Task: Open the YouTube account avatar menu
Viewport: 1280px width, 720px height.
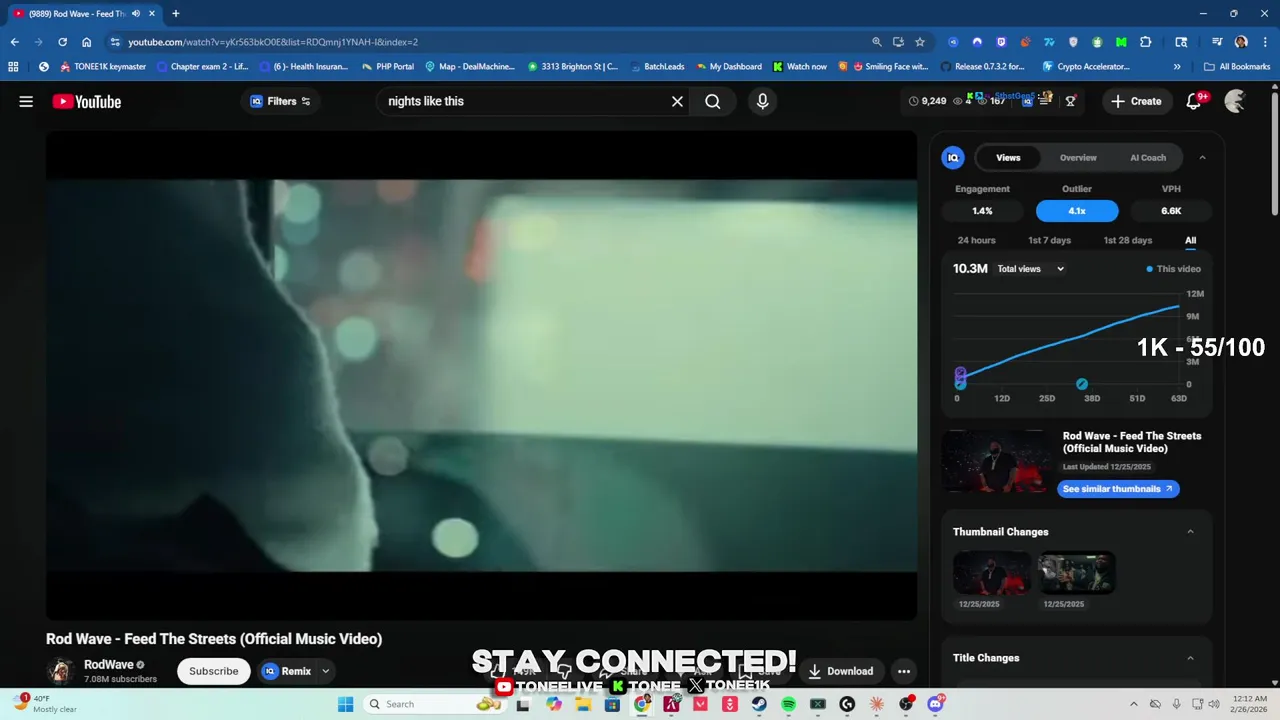Action: pyautogui.click(x=1235, y=101)
